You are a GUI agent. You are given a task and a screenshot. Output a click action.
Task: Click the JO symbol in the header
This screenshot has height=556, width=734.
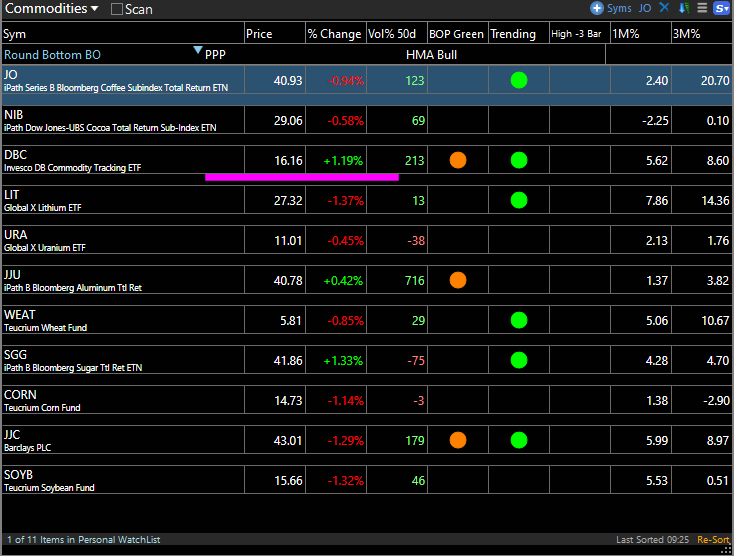[x=645, y=8]
